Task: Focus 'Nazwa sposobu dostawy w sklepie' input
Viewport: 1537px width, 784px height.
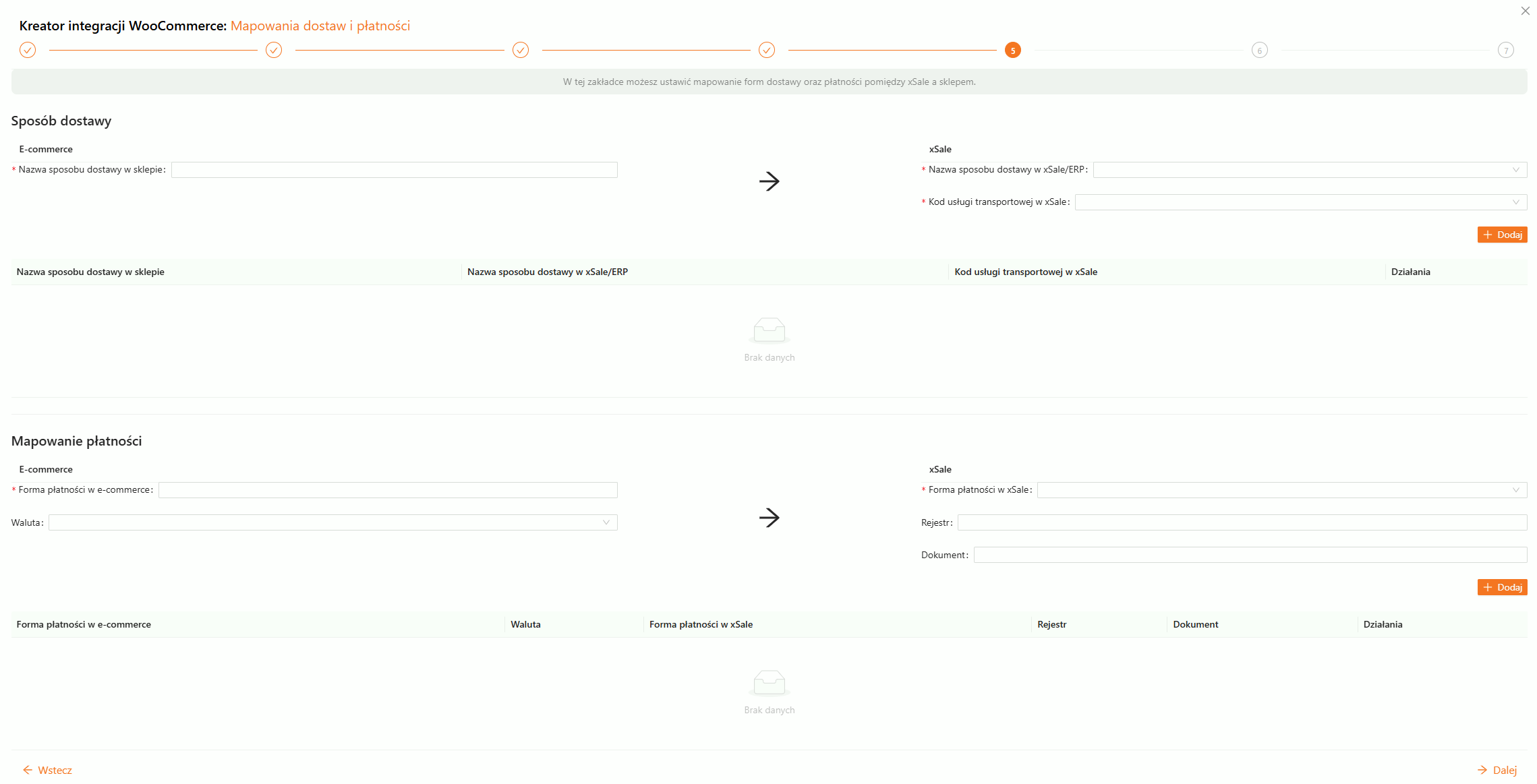Action: tap(394, 170)
